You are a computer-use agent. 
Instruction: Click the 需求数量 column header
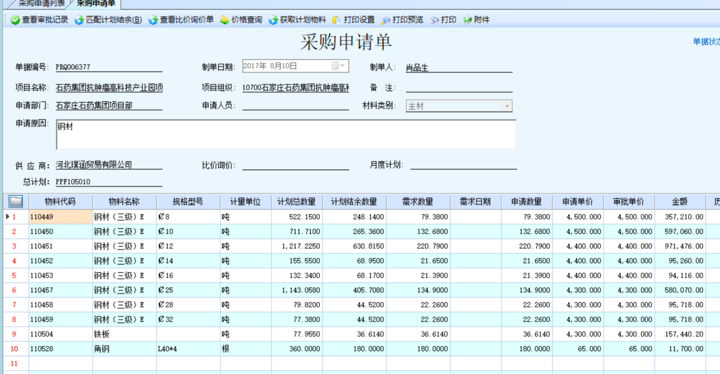click(x=418, y=201)
